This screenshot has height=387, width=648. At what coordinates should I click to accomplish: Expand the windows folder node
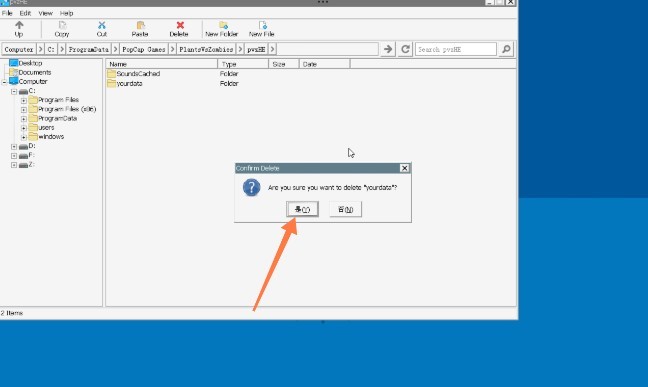point(24,137)
